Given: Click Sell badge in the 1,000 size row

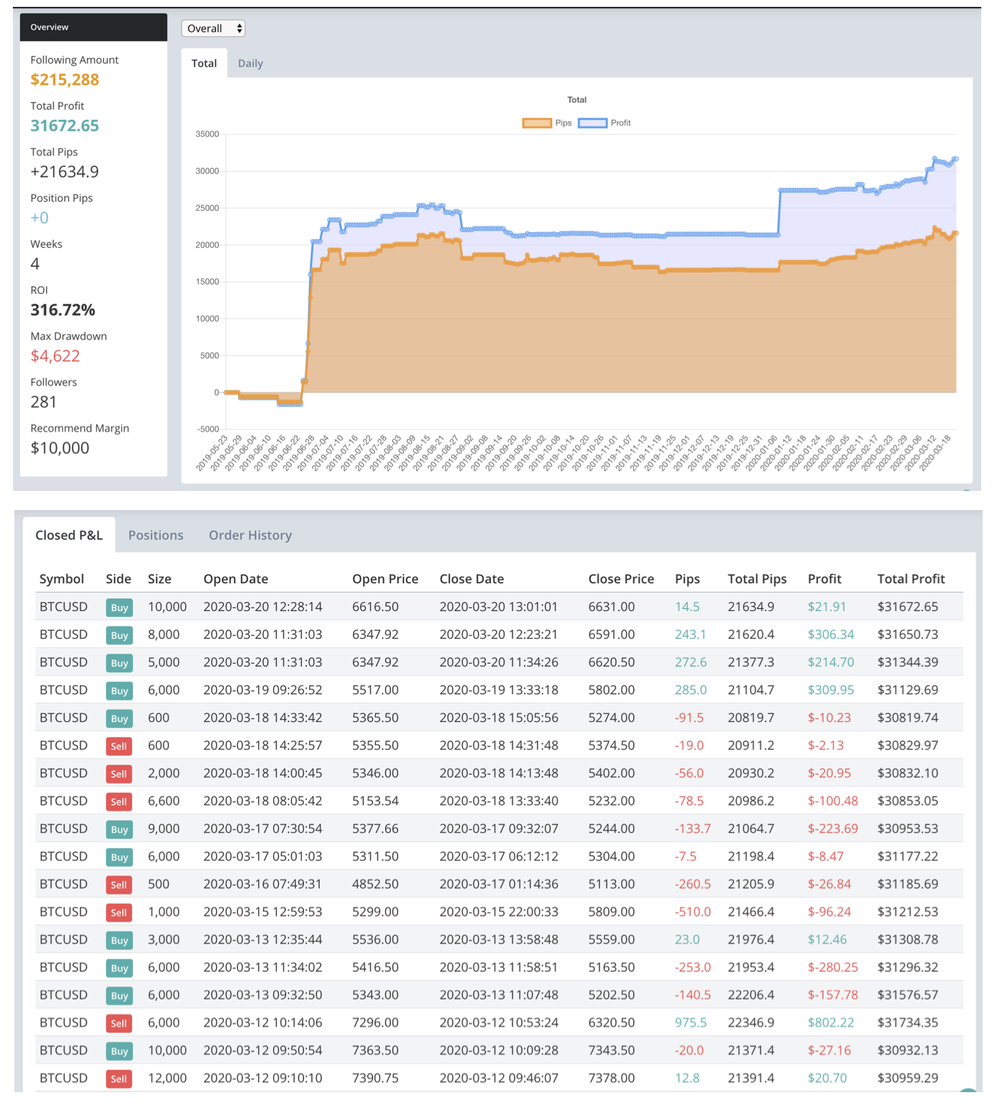Looking at the screenshot, I should coord(119,912).
